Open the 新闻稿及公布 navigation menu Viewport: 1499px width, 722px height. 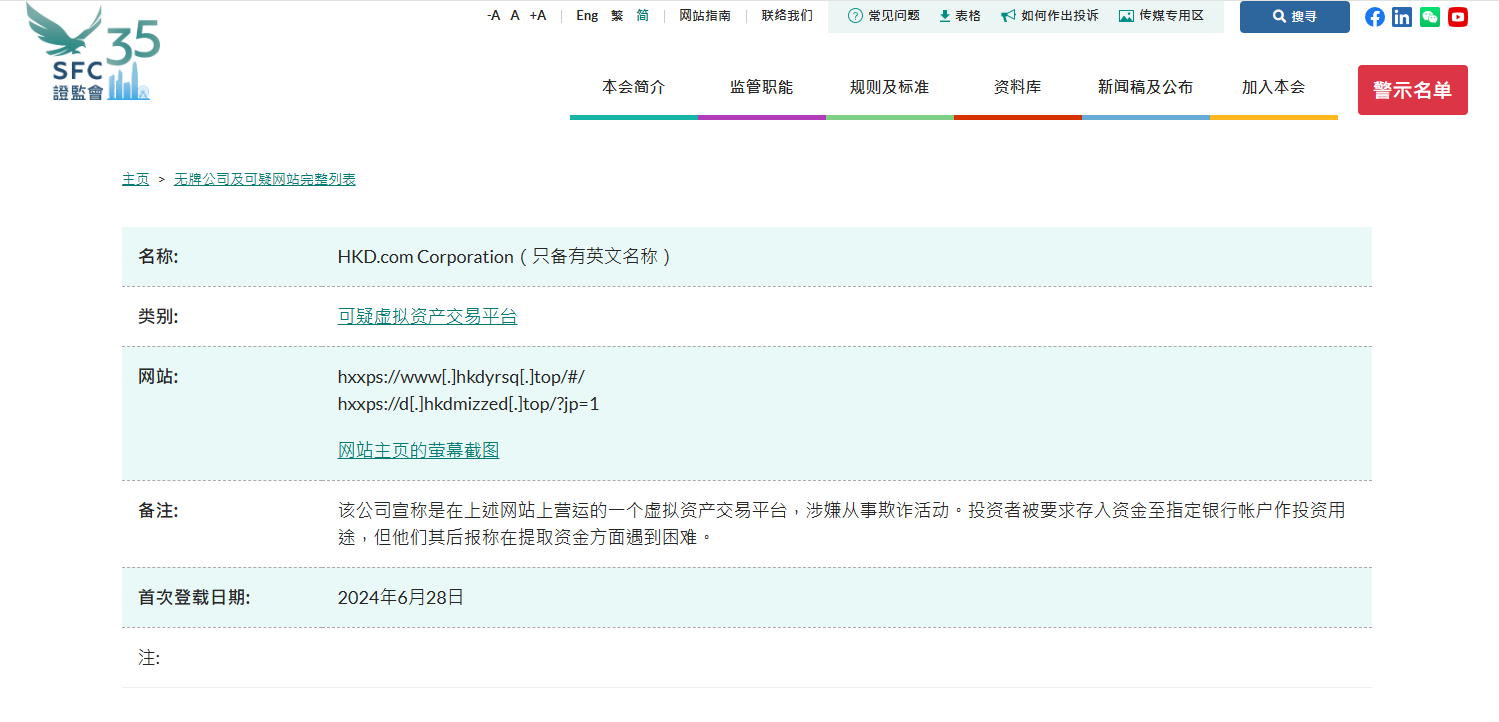[x=1144, y=87]
